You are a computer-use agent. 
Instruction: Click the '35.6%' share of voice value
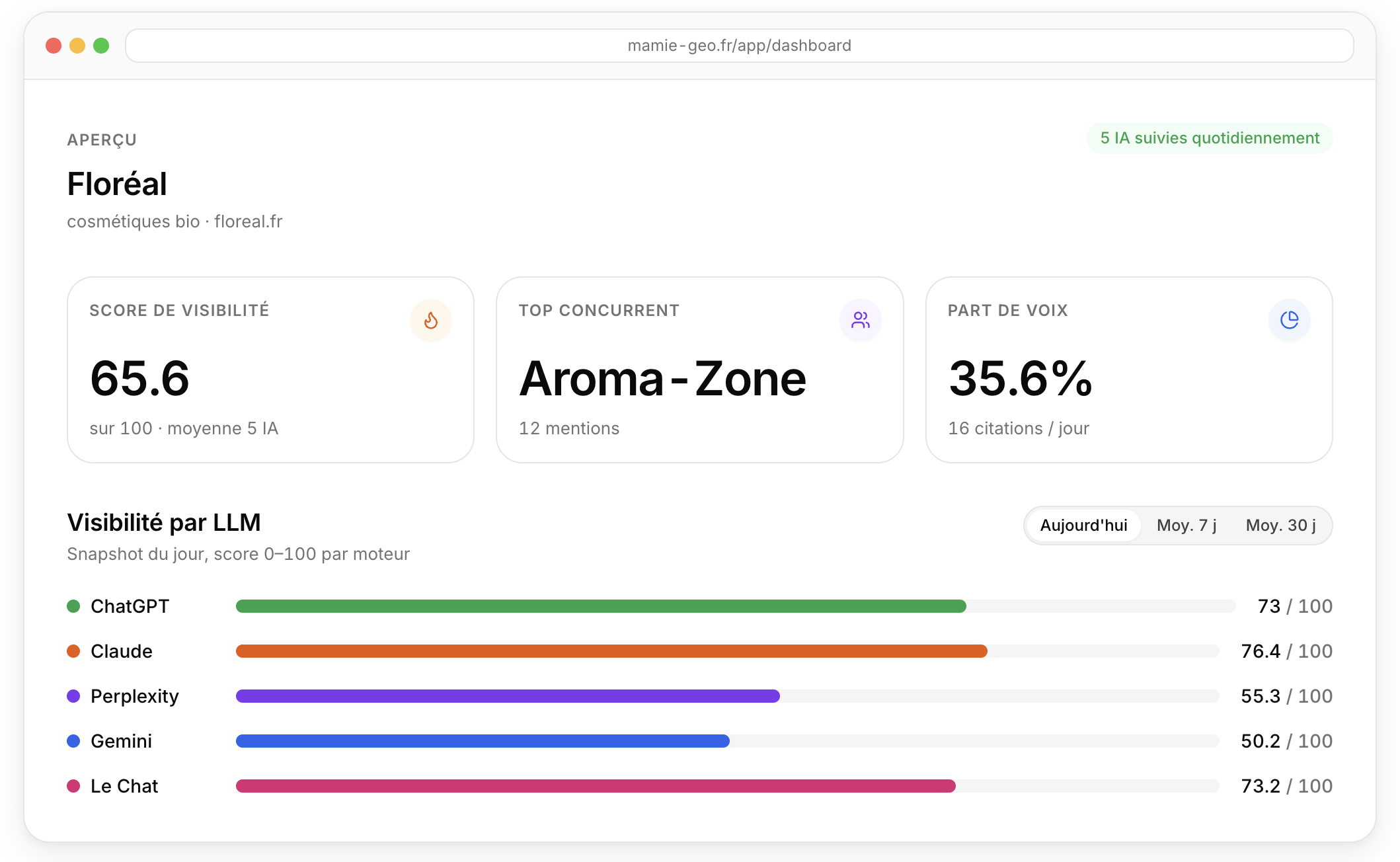[x=1021, y=379]
